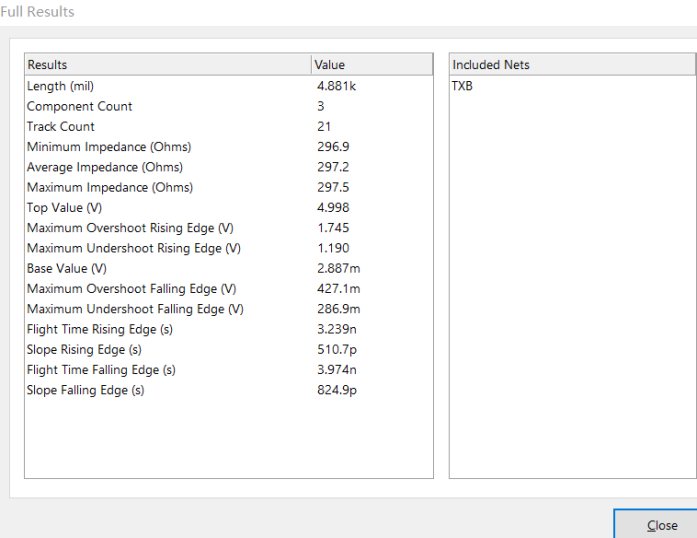
Task: Select the Slope Rising Edge (s) row
Action: click(x=229, y=349)
